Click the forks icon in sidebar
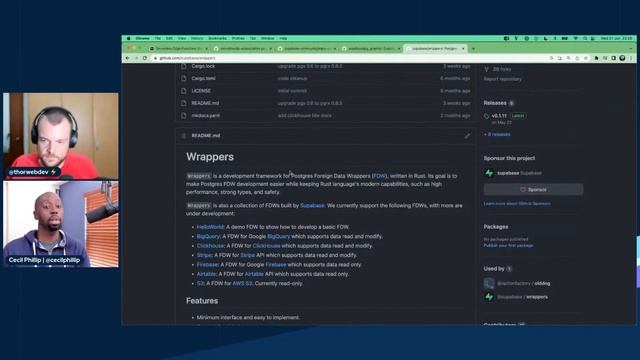Viewport: 640px width, 360px height. coord(487,69)
